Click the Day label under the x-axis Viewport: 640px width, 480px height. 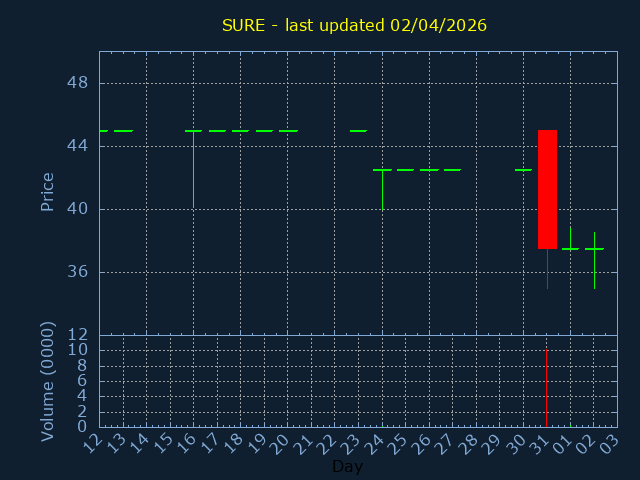point(347,466)
